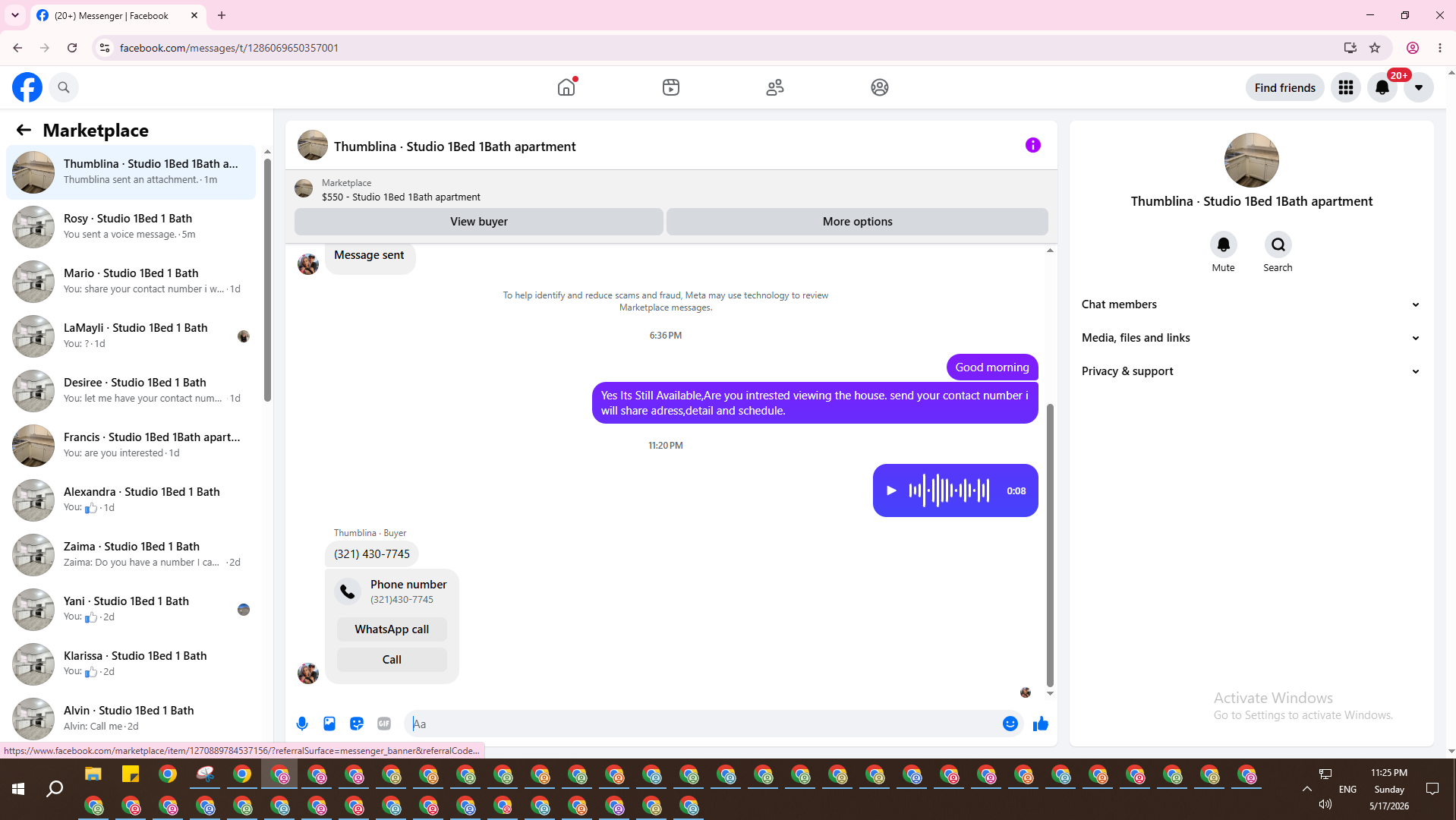Open conversation information icon
The image size is (1456, 820).
point(1033,145)
